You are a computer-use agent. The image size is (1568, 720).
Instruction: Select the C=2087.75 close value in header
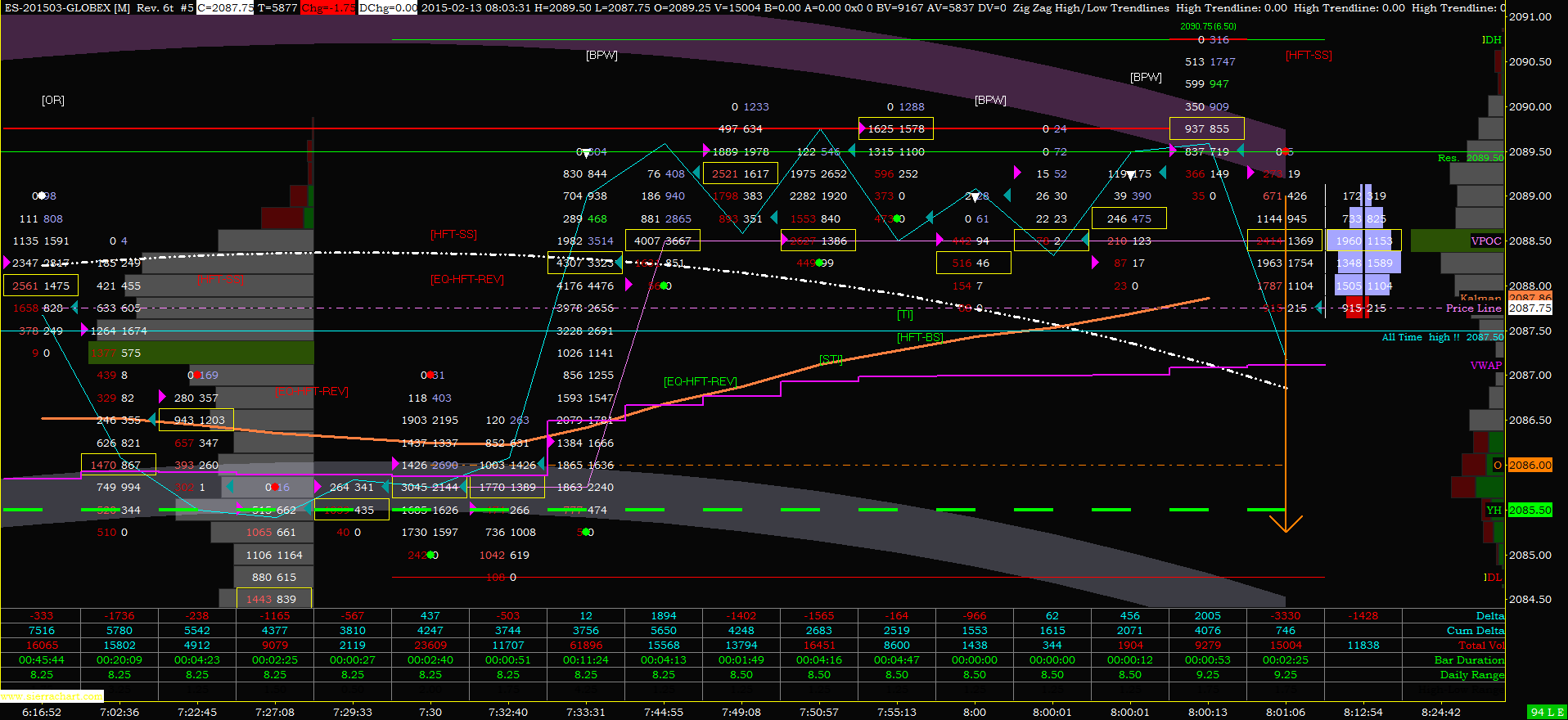[x=225, y=7]
